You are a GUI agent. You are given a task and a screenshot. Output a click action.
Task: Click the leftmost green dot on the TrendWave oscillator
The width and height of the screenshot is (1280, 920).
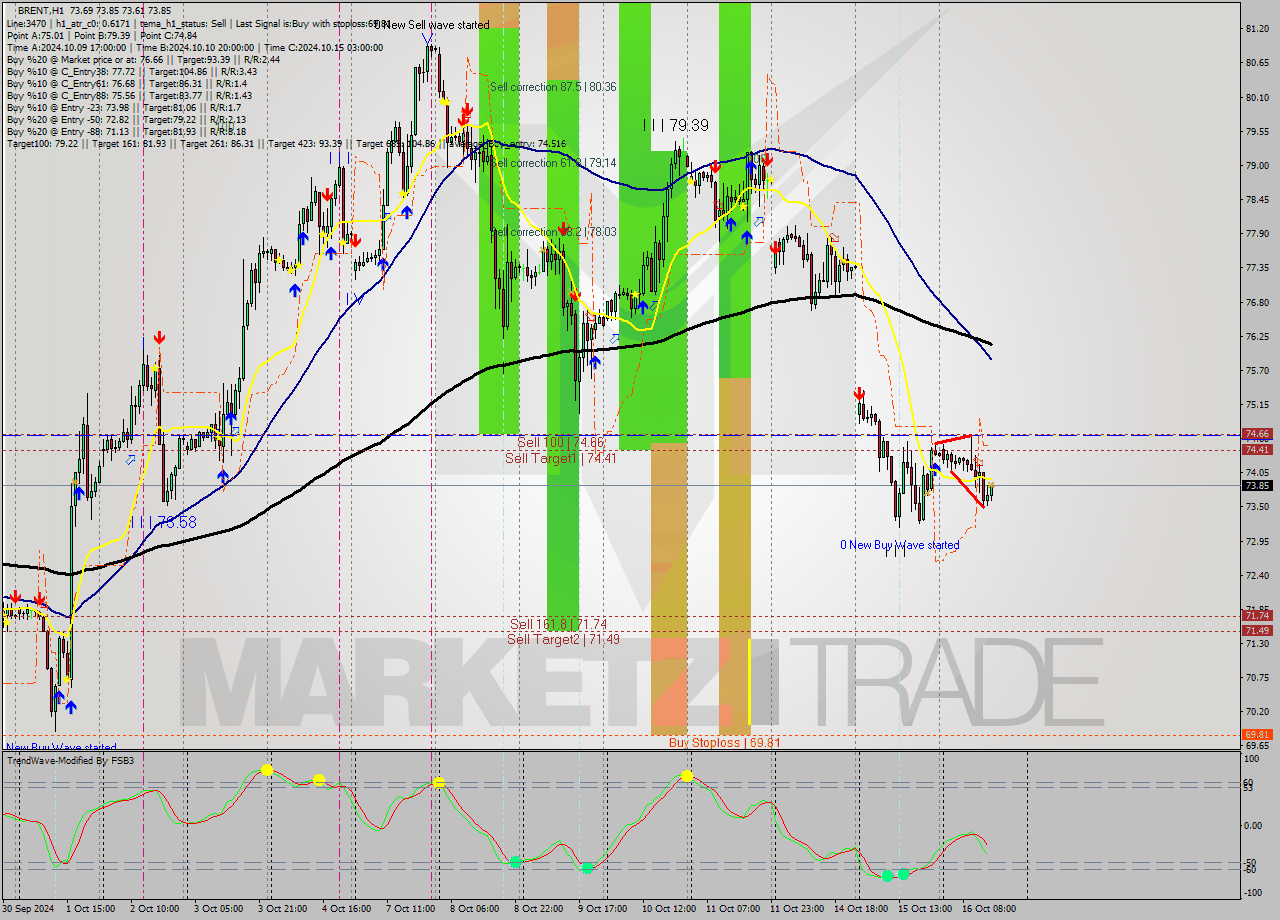515,861
